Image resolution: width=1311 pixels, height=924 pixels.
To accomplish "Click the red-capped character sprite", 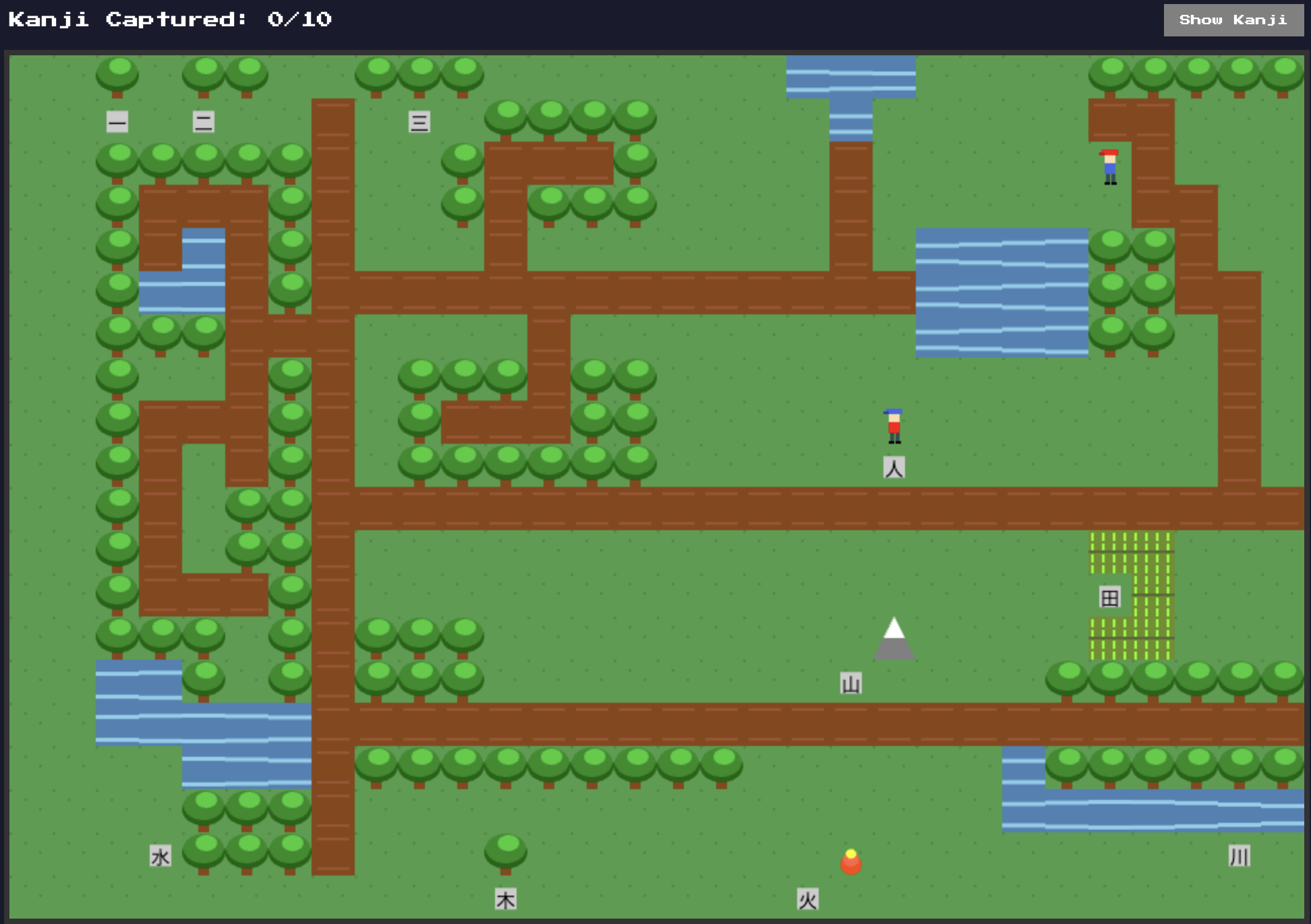I will [x=1109, y=167].
